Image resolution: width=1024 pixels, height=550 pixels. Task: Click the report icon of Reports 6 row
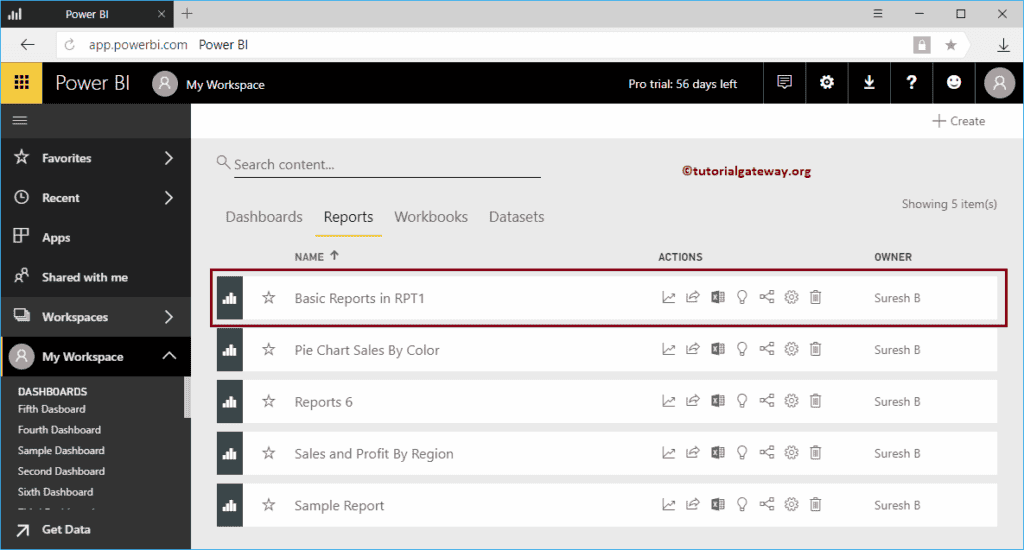230,402
